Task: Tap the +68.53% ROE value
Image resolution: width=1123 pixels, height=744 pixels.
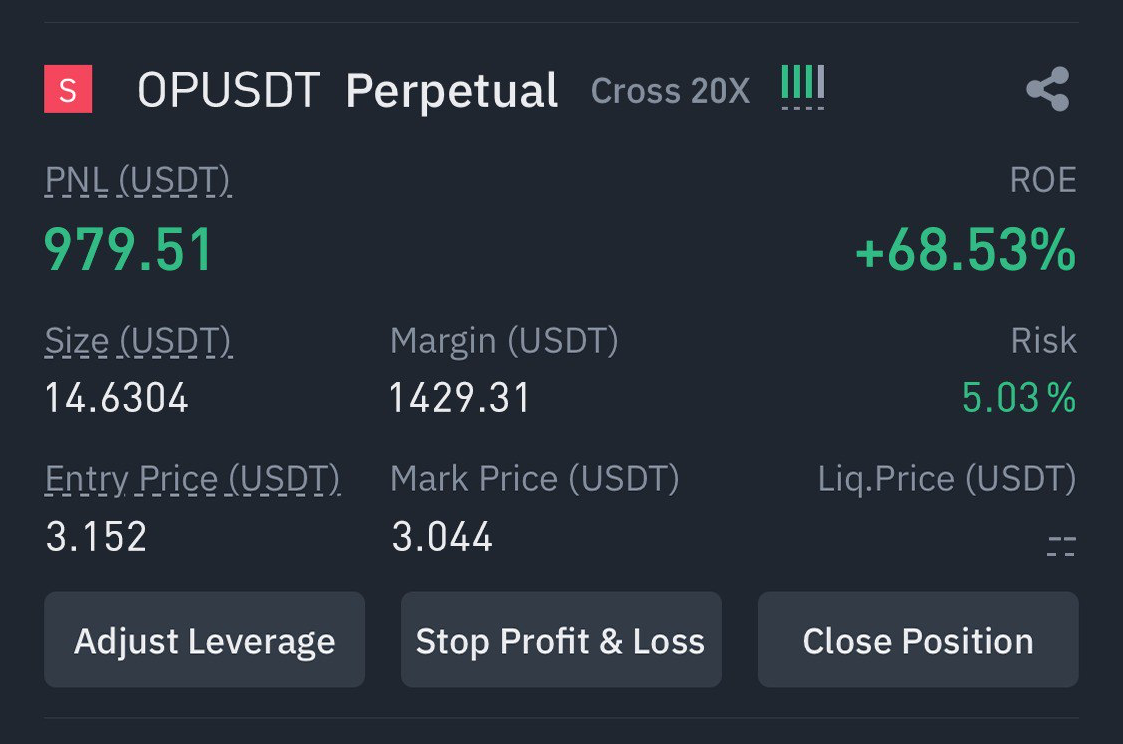Action: coord(965,250)
